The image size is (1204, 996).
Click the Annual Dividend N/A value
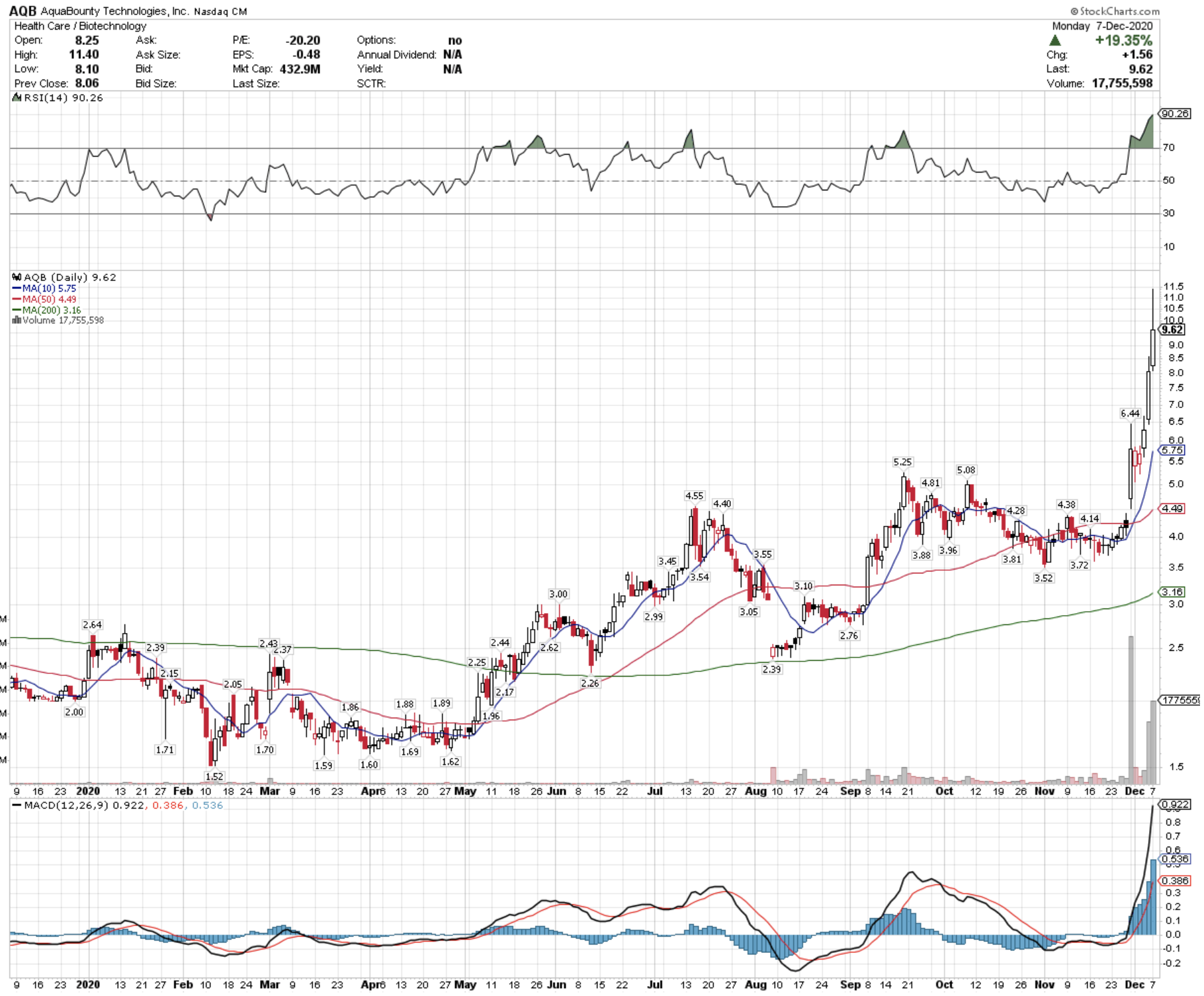pos(452,55)
